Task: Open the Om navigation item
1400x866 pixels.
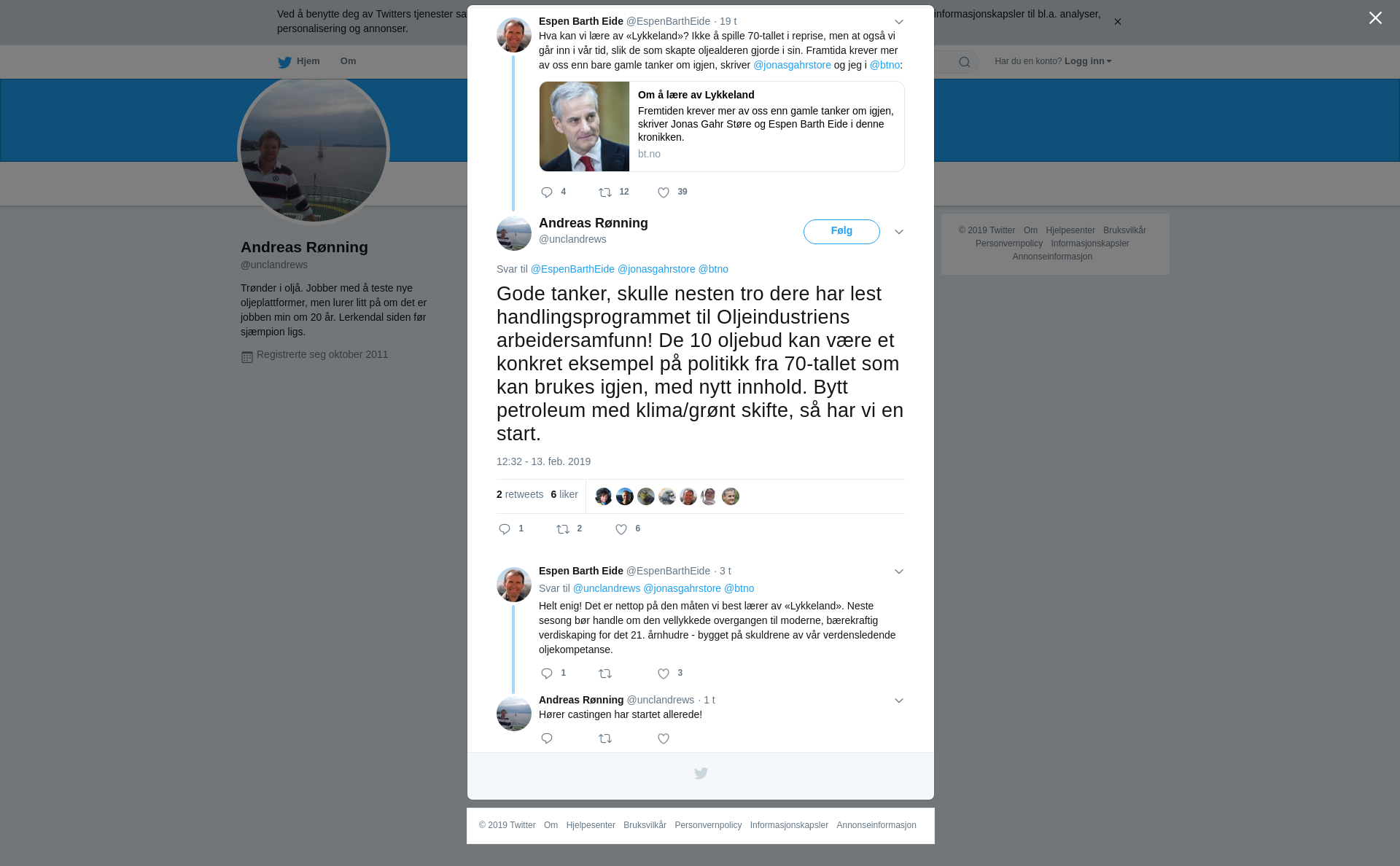Action: [x=348, y=61]
